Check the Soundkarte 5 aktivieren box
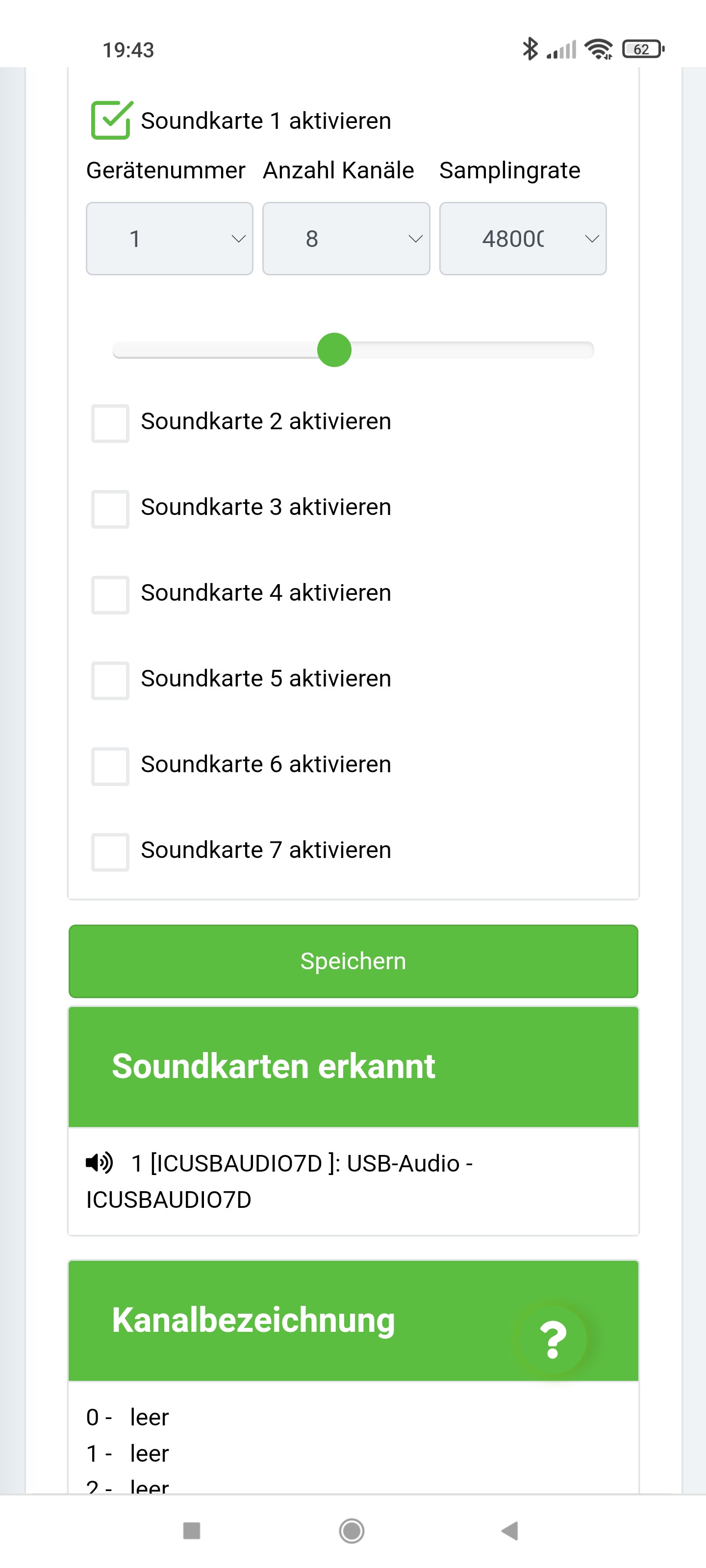Screen dimensions: 706x1568 [110, 680]
